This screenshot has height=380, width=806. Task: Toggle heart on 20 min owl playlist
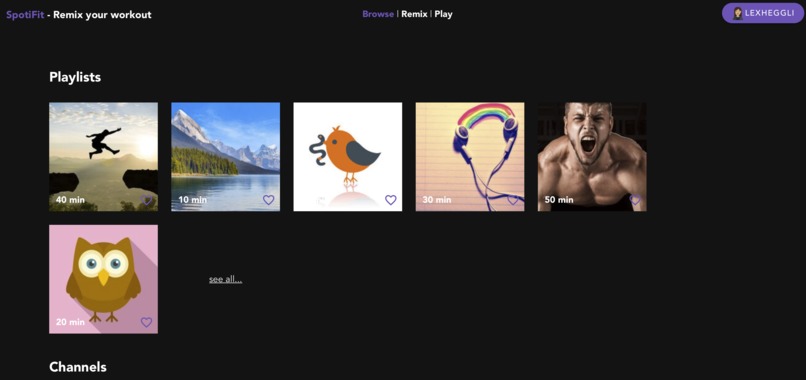(146, 322)
